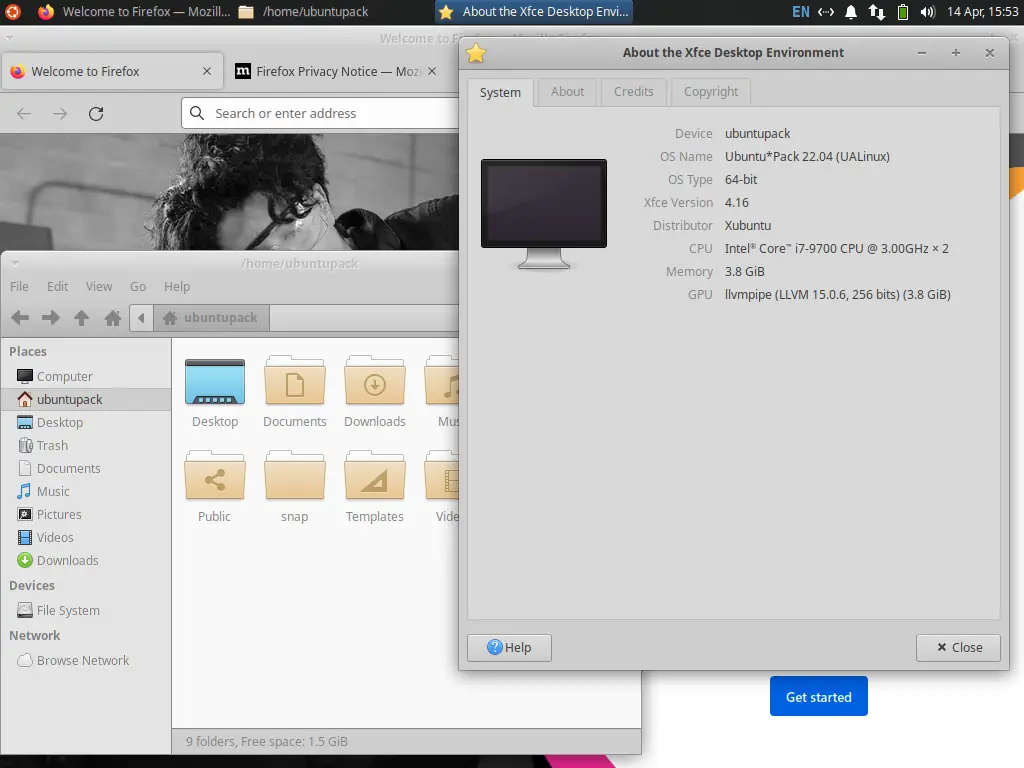Click Firefox forward arrow button
Image resolution: width=1024 pixels, height=768 pixels.
(x=60, y=114)
